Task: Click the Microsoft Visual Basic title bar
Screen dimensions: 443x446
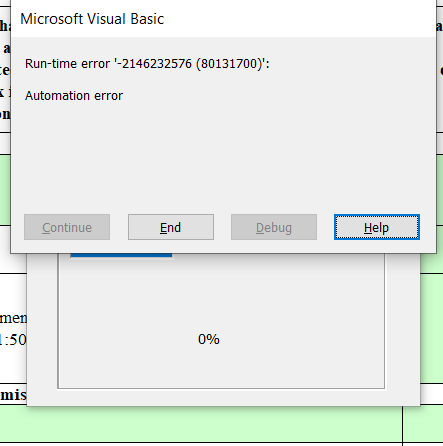Action: click(x=223, y=19)
